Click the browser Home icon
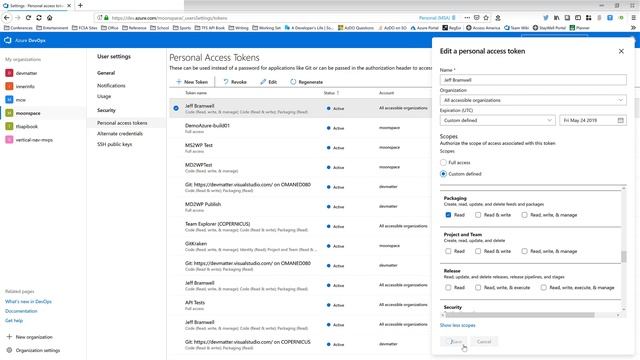The image size is (640, 360). click(49, 18)
